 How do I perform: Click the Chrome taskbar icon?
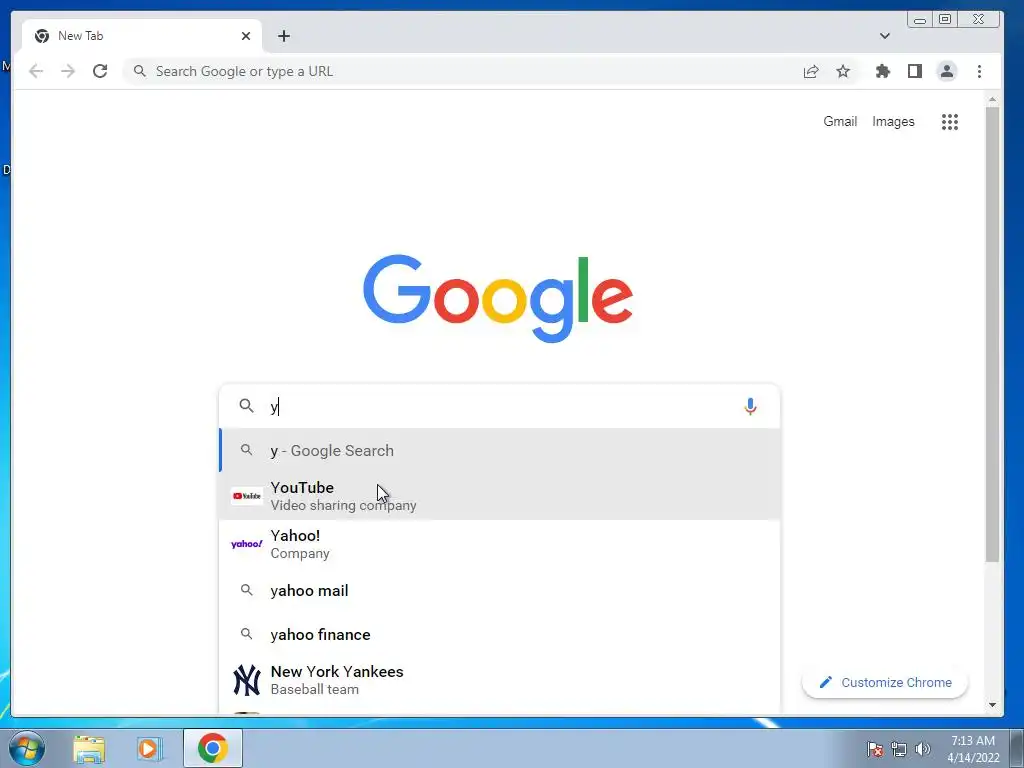click(x=213, y=748)
